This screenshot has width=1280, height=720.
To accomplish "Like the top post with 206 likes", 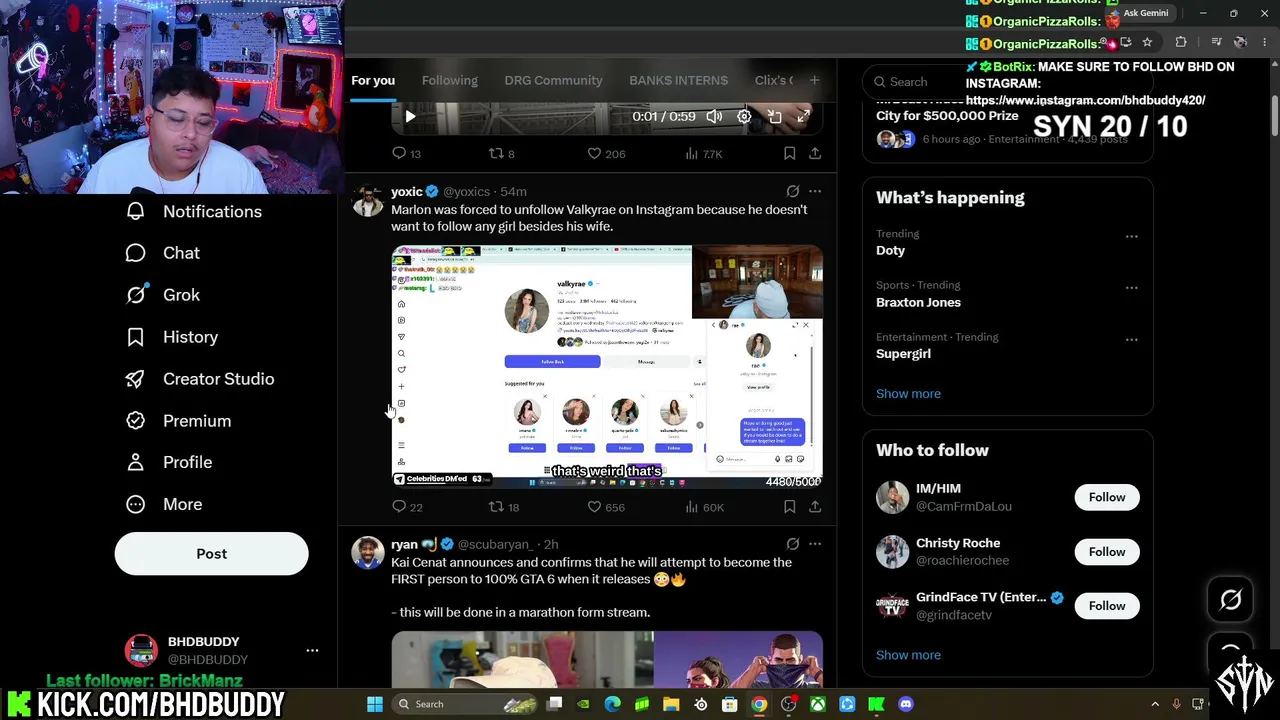I will pyautogui.click(x=606, y=153).
